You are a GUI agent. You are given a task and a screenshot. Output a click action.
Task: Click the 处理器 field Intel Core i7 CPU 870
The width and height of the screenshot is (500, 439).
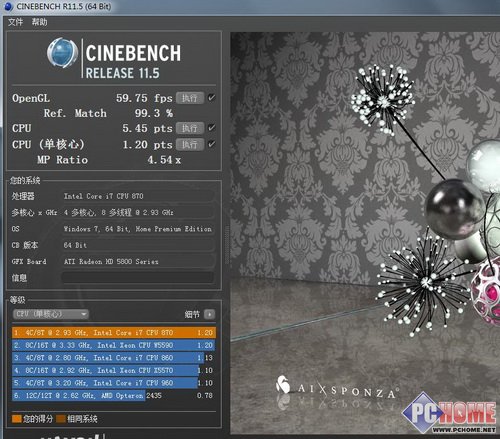point(138,196)
